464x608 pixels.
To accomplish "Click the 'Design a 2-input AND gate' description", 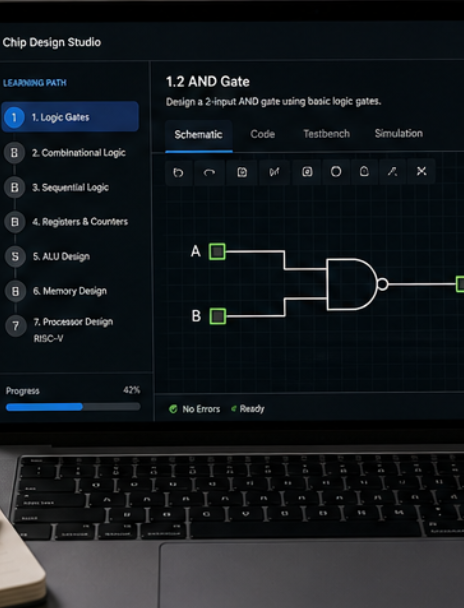I will 273,102.
